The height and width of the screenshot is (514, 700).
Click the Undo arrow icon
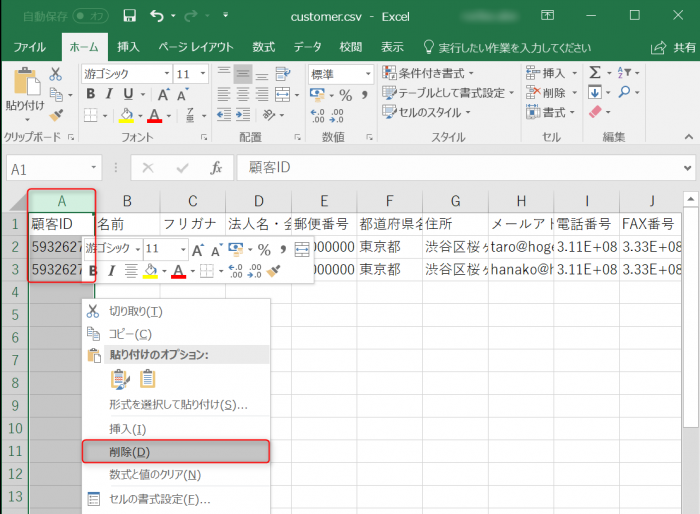(157, 16)
